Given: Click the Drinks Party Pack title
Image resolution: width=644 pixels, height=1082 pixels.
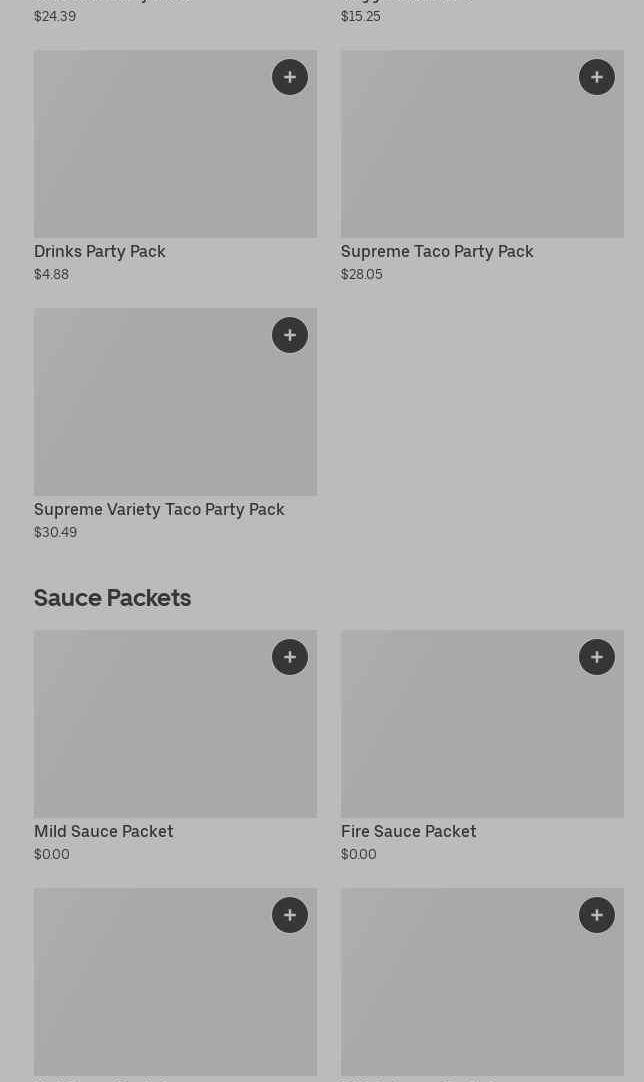Looking at the screenshot, I should [x=100, y=252].
